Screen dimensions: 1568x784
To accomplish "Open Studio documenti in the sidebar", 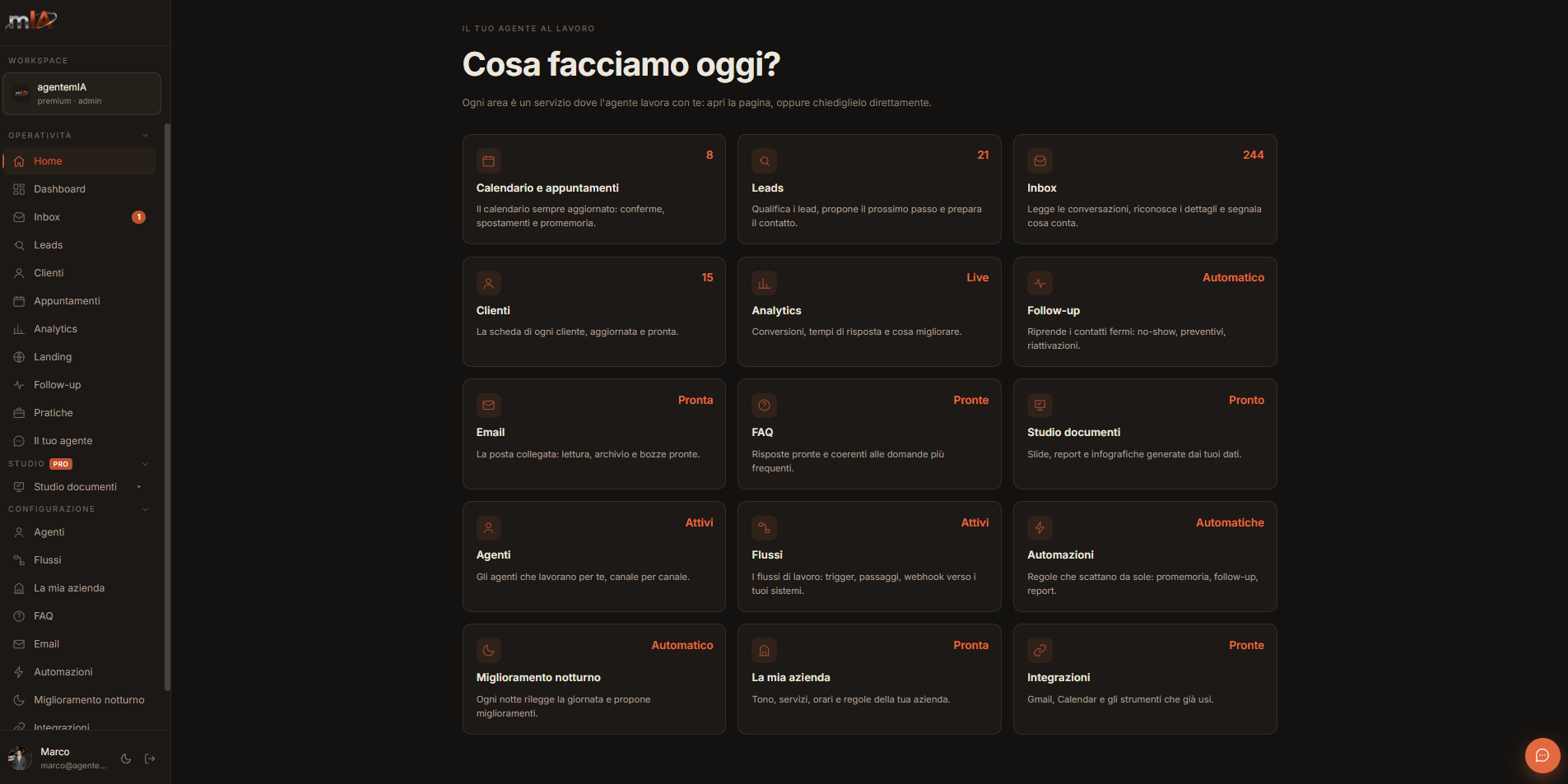I will [x=79, y=487].
